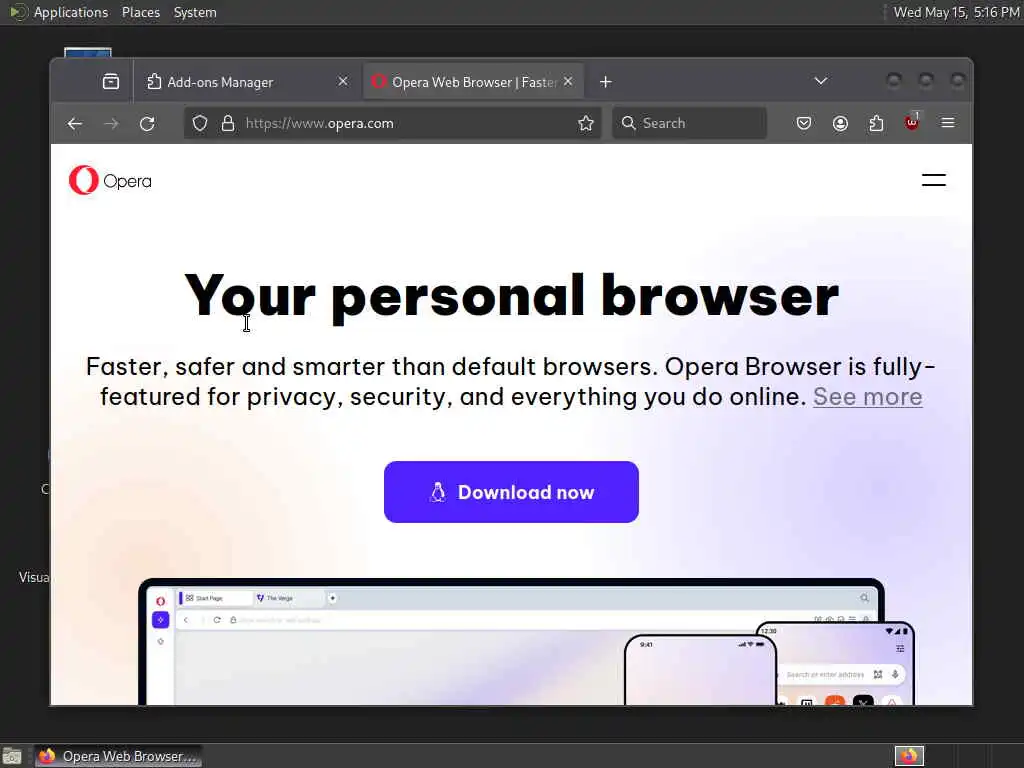Open a new browser tab
Image resolution: width=1024 pixels, height=768 pixels.
click(x=606, y=82)
